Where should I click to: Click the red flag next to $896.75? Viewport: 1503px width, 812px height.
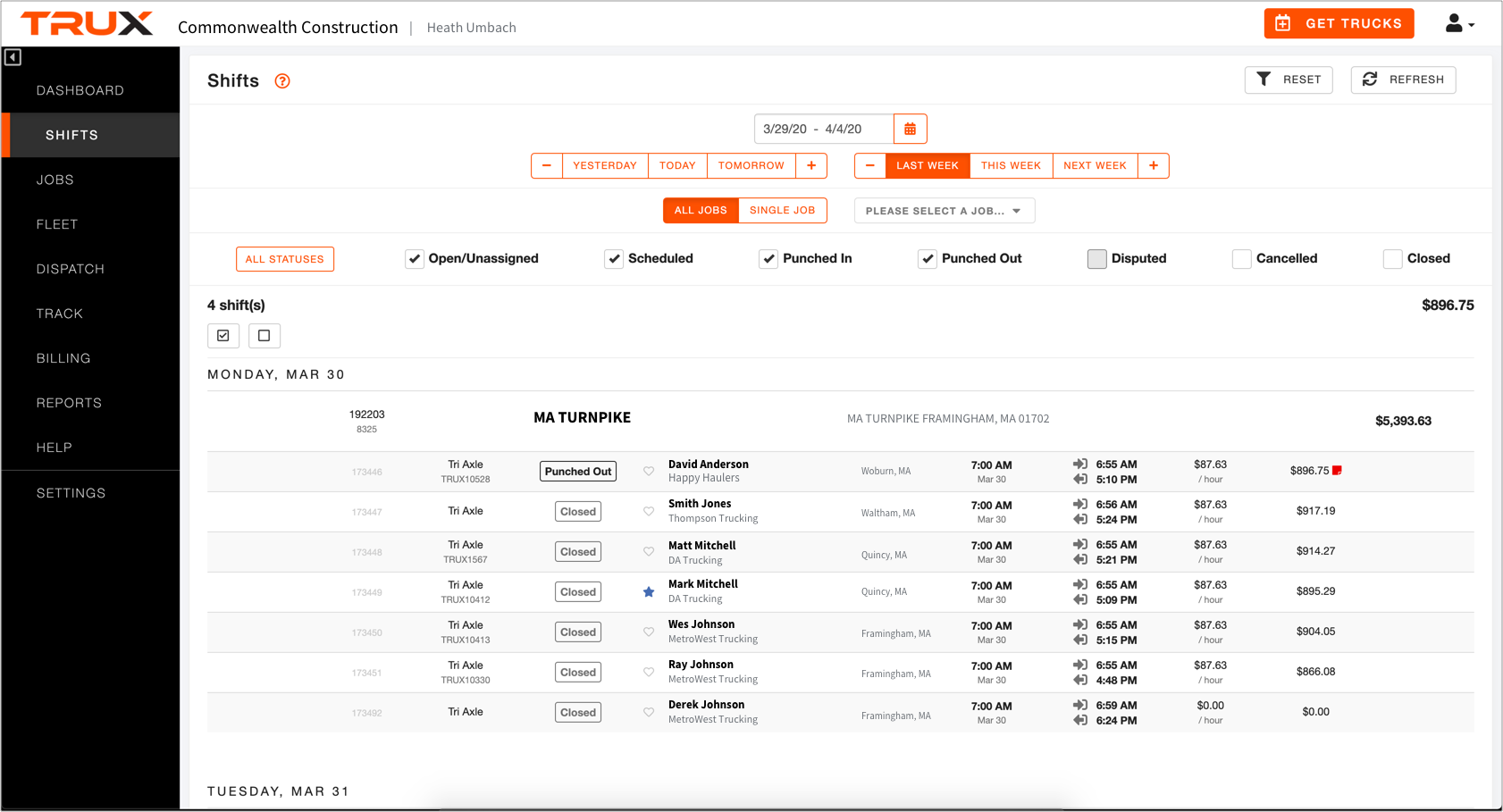[x=1337, y=471]
